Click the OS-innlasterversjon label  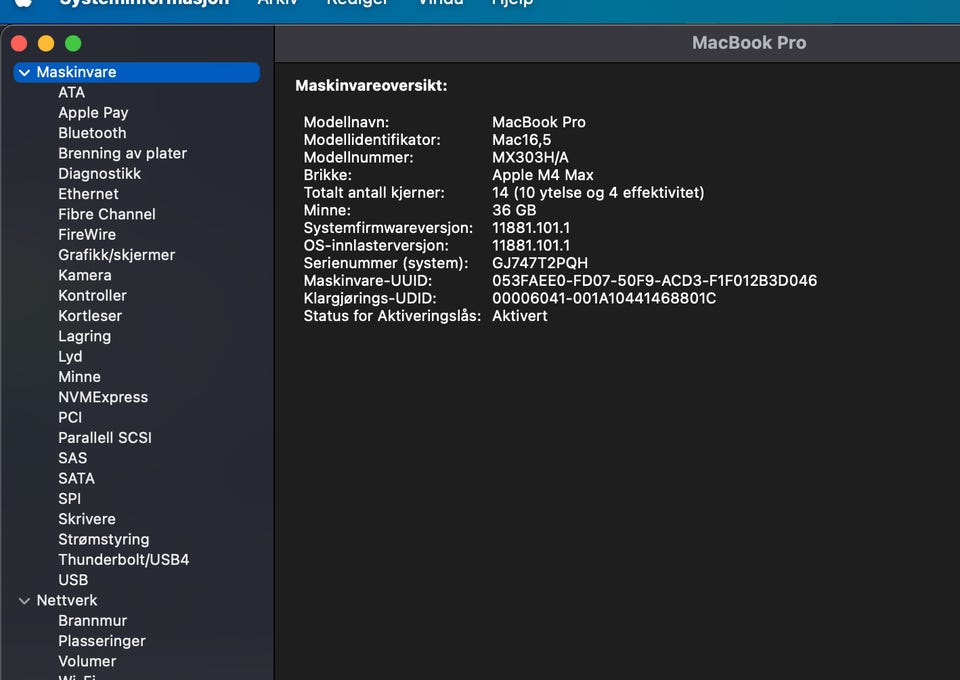tap(376, 246)
